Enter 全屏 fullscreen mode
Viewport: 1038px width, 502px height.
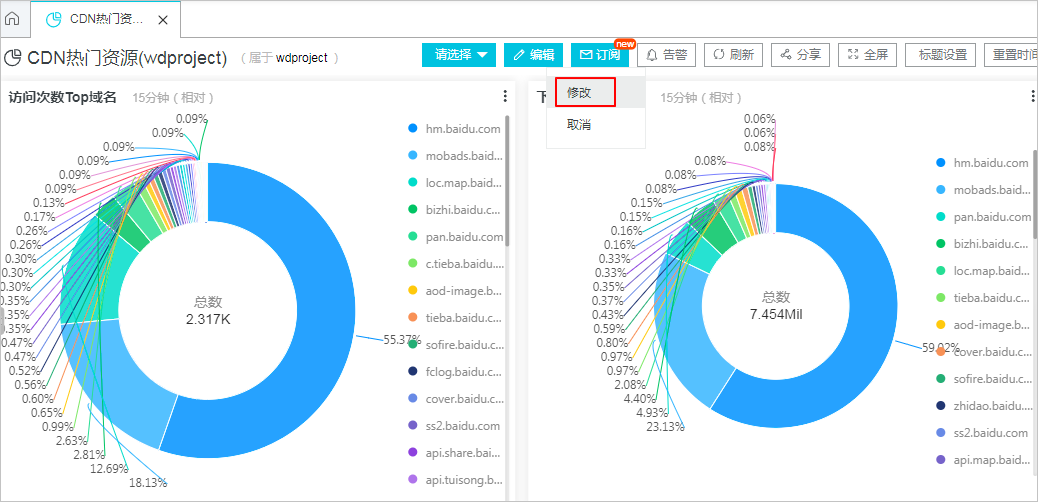tap(867, 55)
